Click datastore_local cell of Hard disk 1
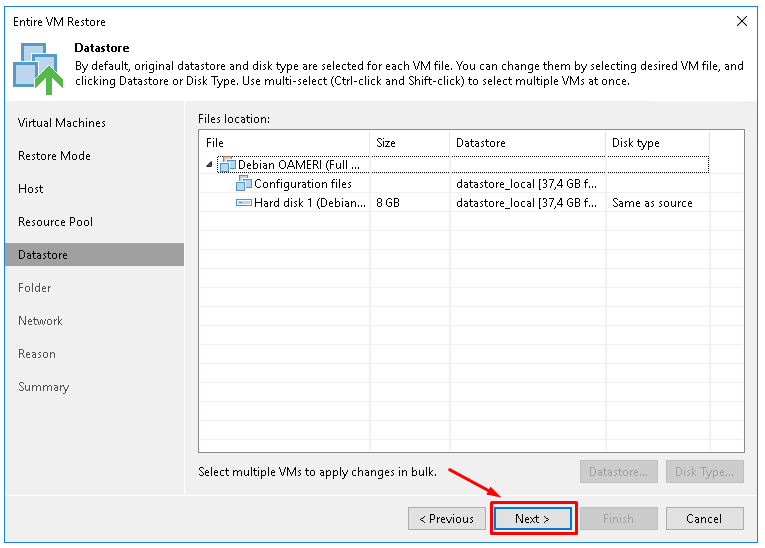The height and width of the screenshot is (548, 765). tap(526, 203)
